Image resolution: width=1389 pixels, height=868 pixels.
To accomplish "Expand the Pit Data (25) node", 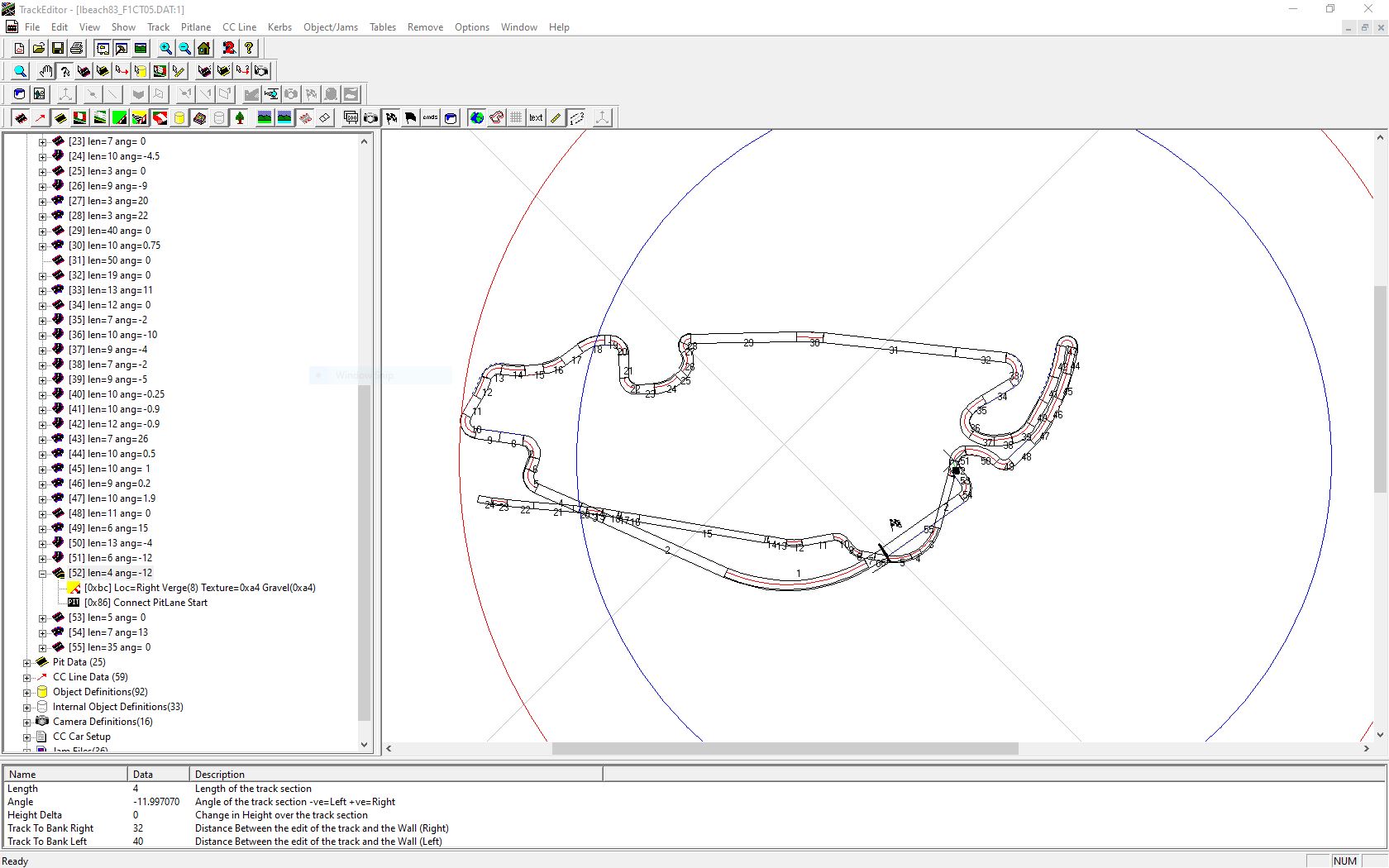I will tap(27, 662).
